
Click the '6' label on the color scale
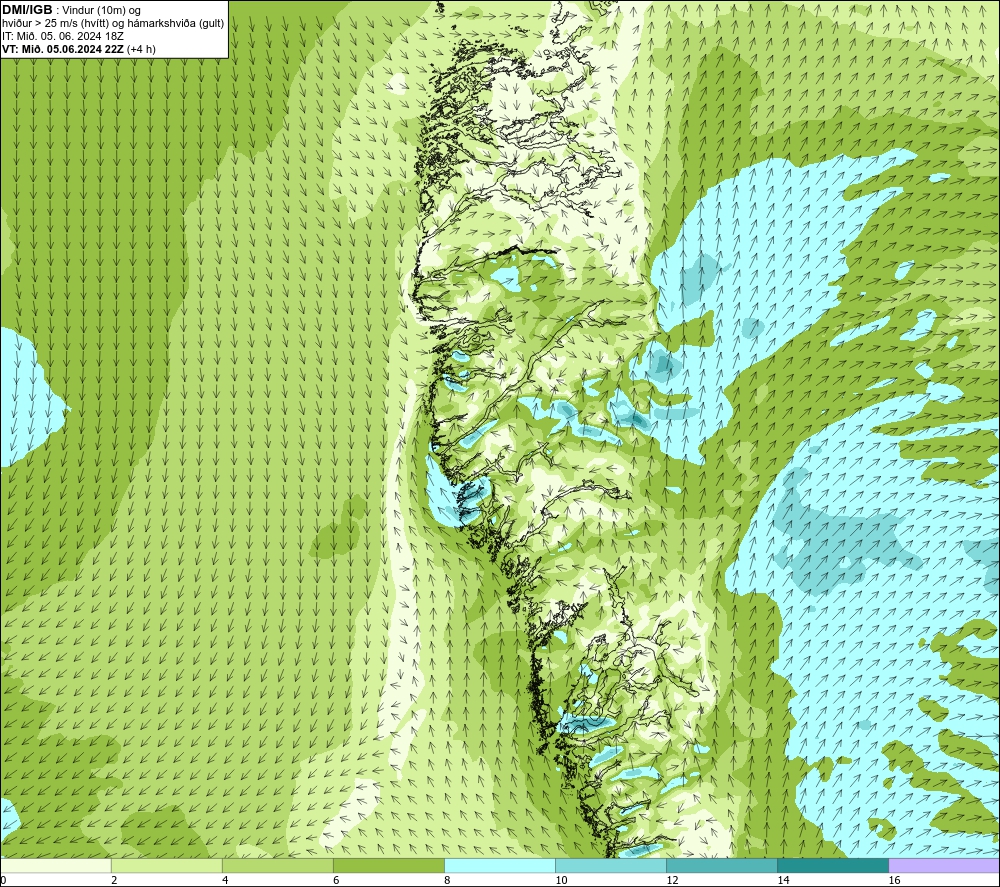pyautogui.click(x=336, y=881)
